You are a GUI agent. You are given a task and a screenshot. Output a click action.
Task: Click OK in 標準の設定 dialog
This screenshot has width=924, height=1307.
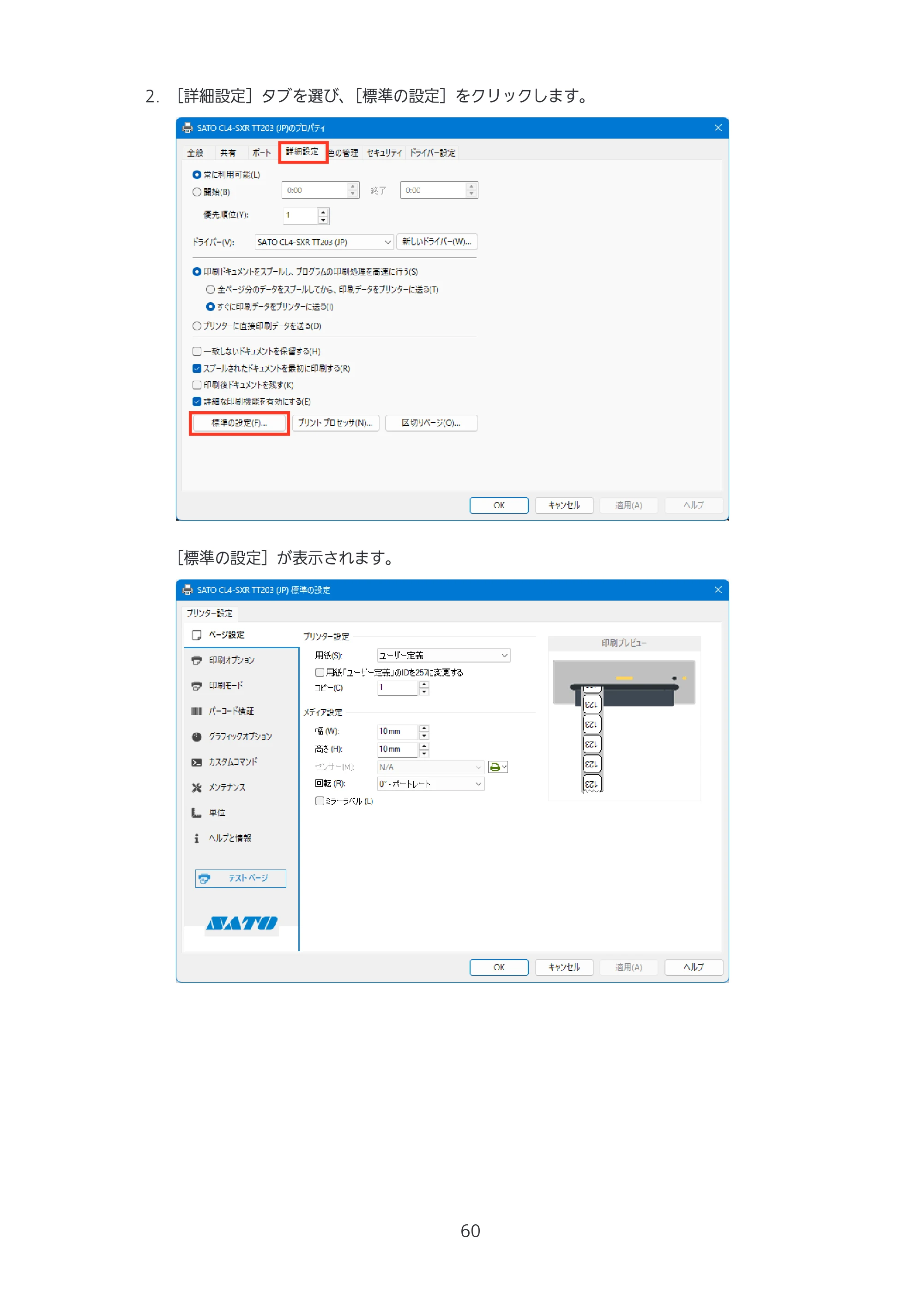click(x=498, y=967)
